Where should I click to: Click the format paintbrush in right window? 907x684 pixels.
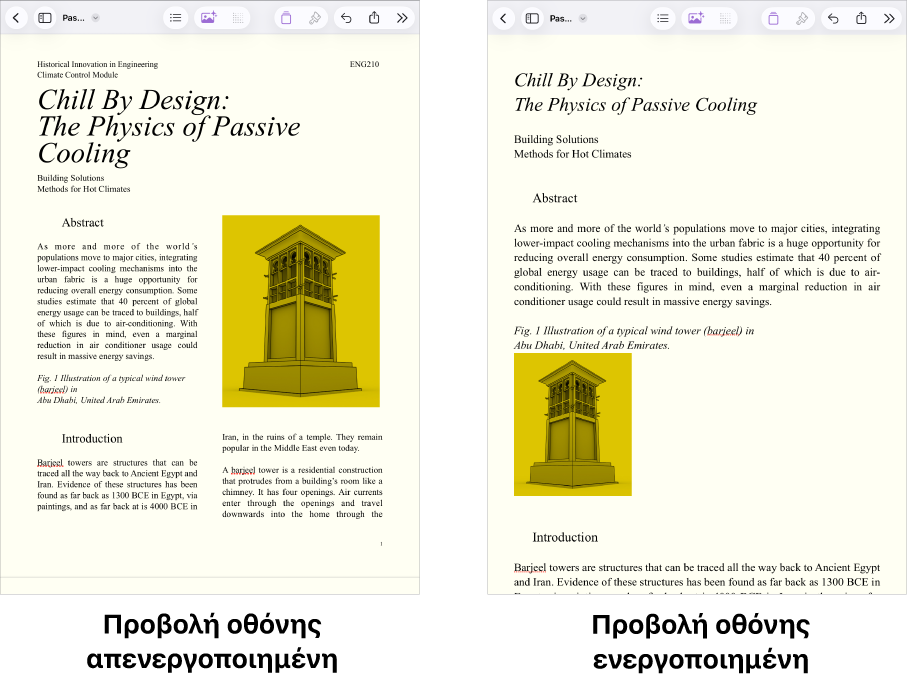coord(801,18)
